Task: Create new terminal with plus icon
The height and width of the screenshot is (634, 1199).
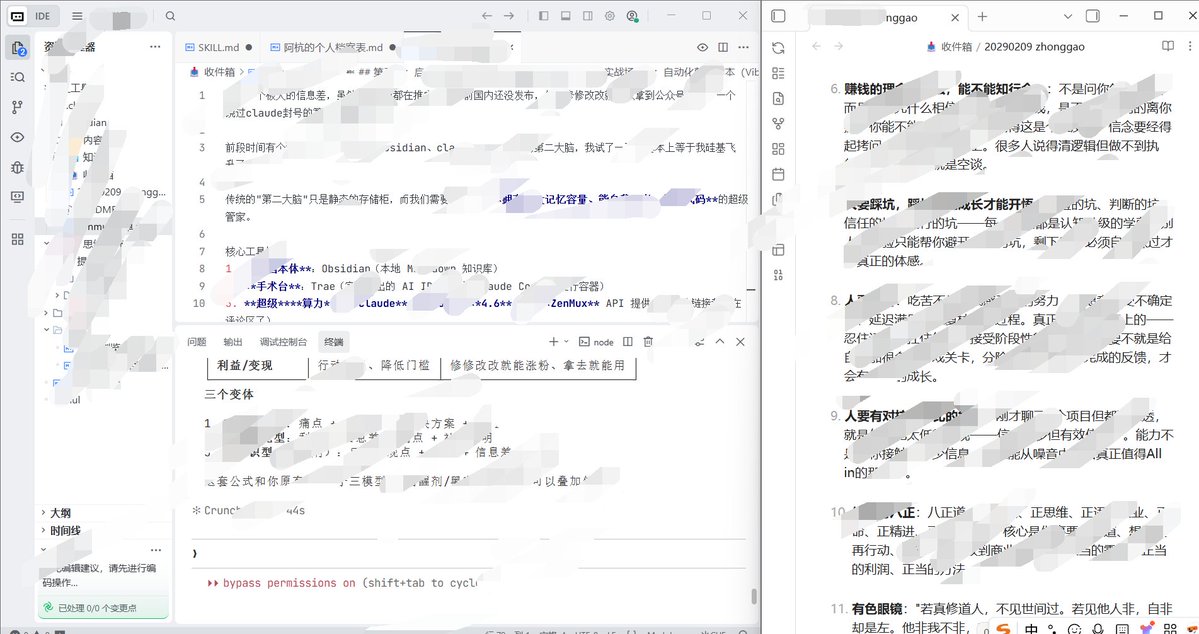Action: pos(554,342)
